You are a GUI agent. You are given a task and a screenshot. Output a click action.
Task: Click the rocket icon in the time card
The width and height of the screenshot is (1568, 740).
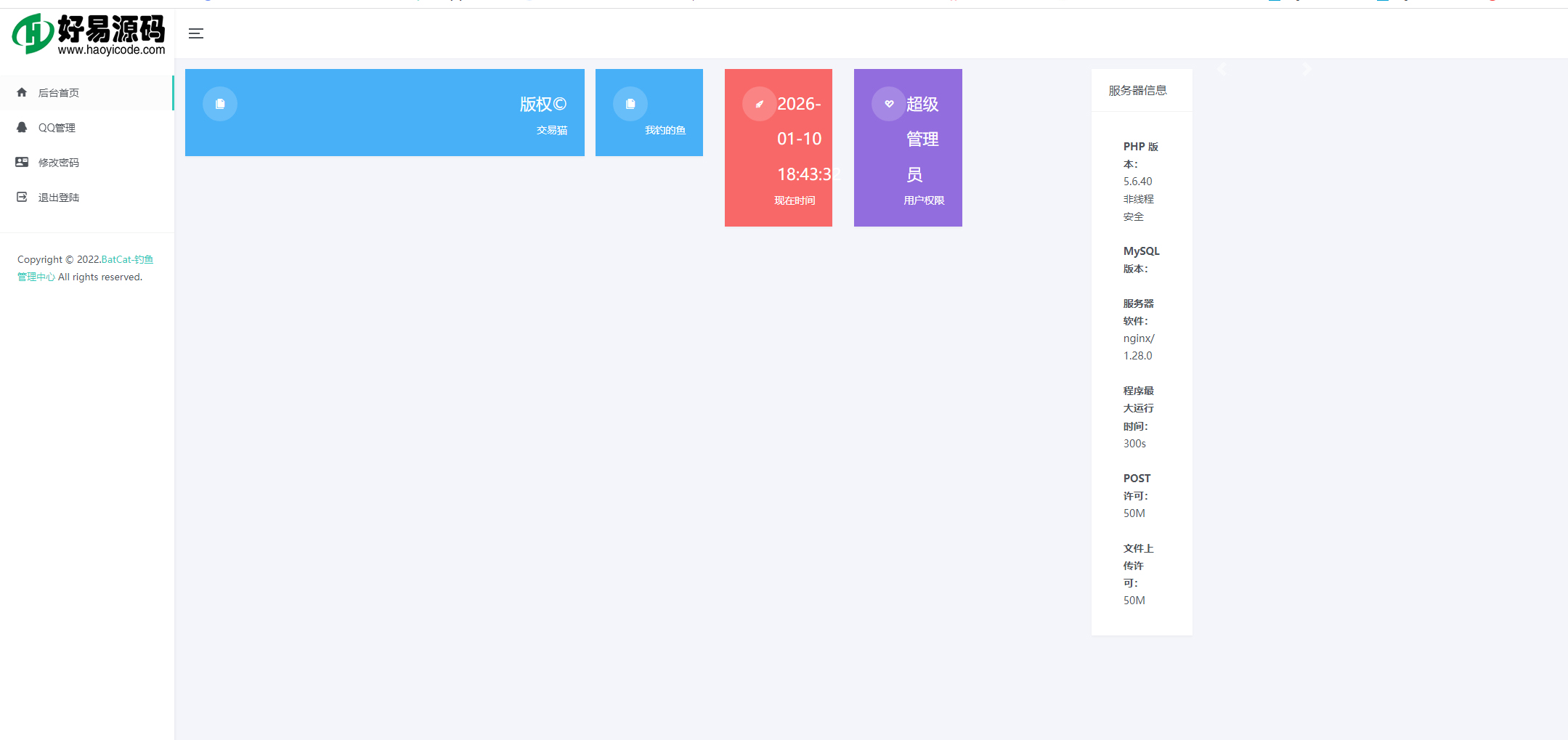[759, 104]
